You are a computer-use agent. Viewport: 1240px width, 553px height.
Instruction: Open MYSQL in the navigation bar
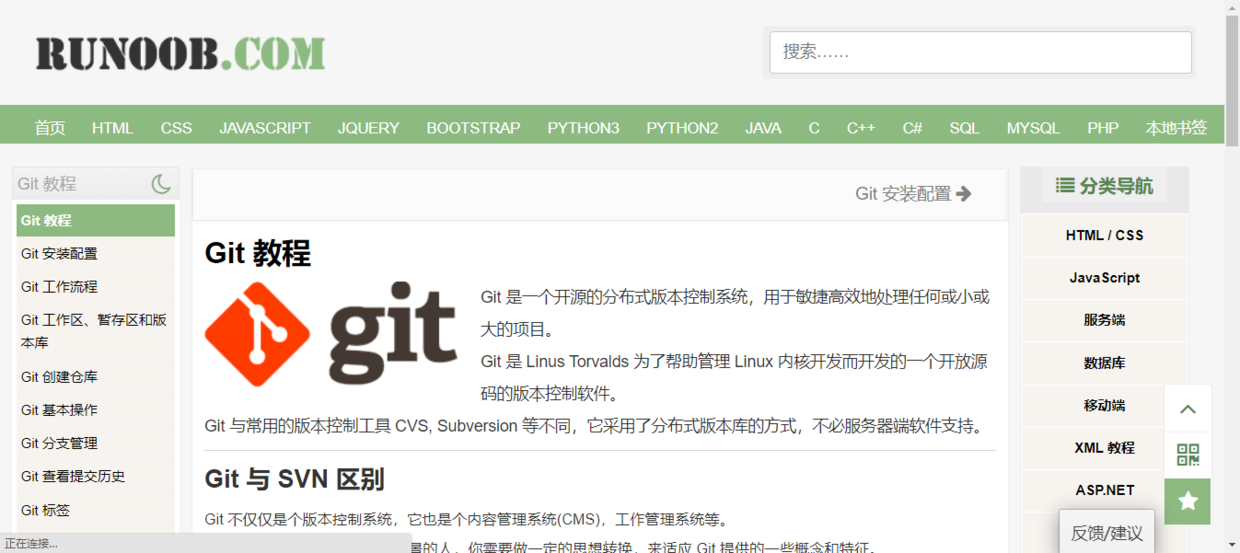[1033, 128]
